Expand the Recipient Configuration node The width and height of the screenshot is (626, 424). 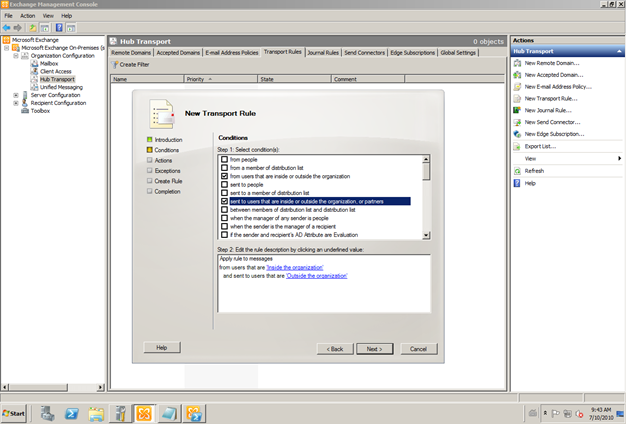pyautogui.click(x=16, y=103)
